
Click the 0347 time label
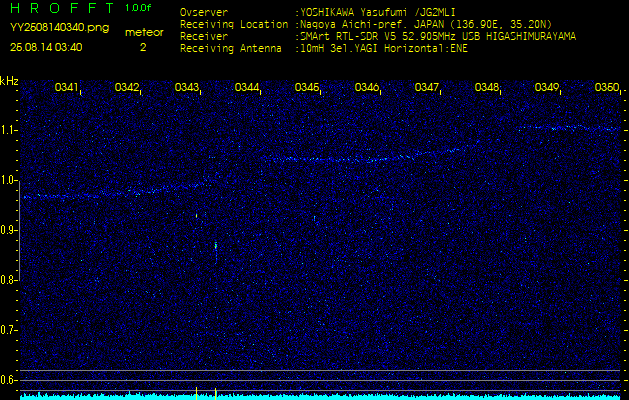[426, 87]
